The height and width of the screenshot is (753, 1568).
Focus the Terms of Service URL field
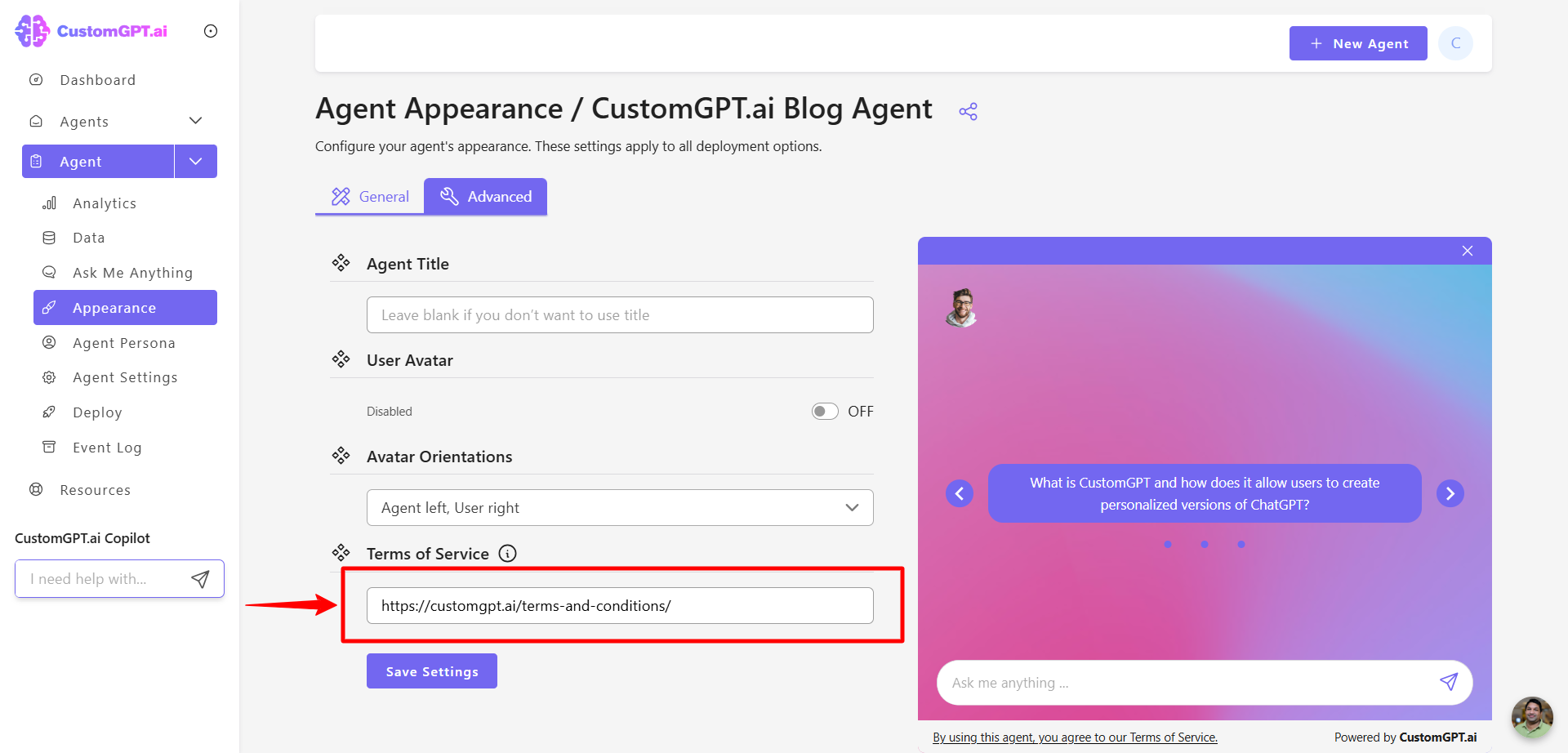(x=620, y=605)
